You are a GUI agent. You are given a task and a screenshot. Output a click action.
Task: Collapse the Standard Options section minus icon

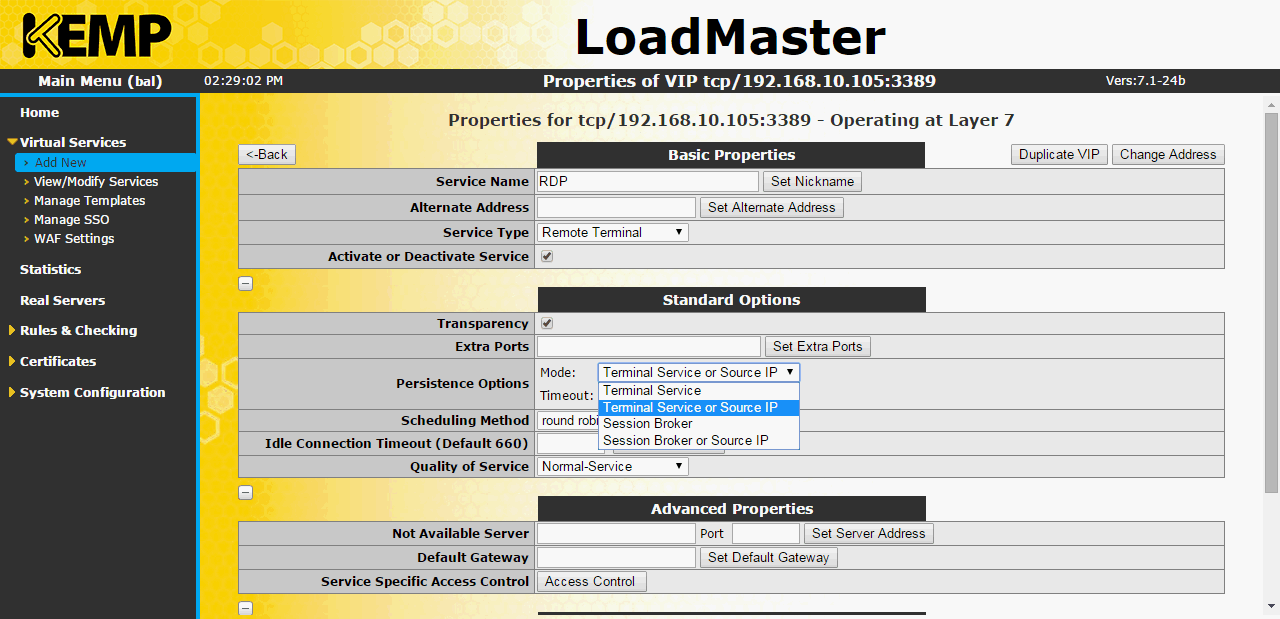point(246,492)
